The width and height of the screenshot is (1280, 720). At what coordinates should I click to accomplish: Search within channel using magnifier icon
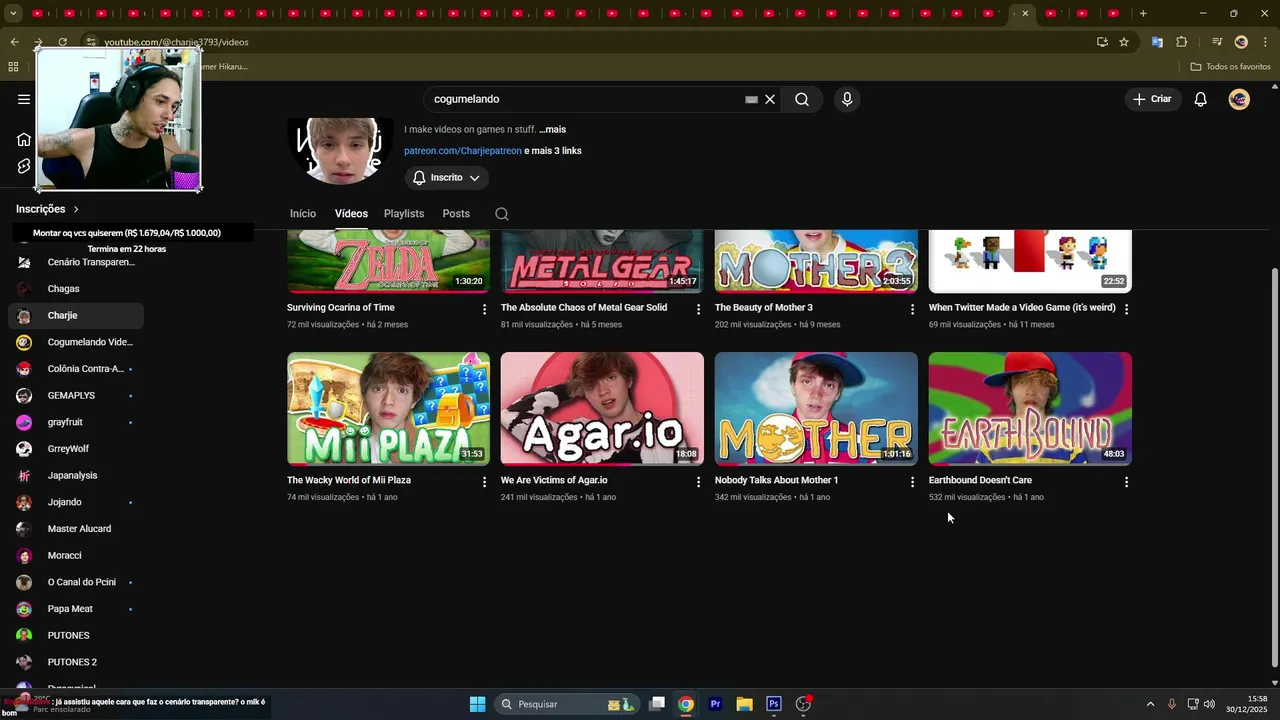tap(502, 214)
